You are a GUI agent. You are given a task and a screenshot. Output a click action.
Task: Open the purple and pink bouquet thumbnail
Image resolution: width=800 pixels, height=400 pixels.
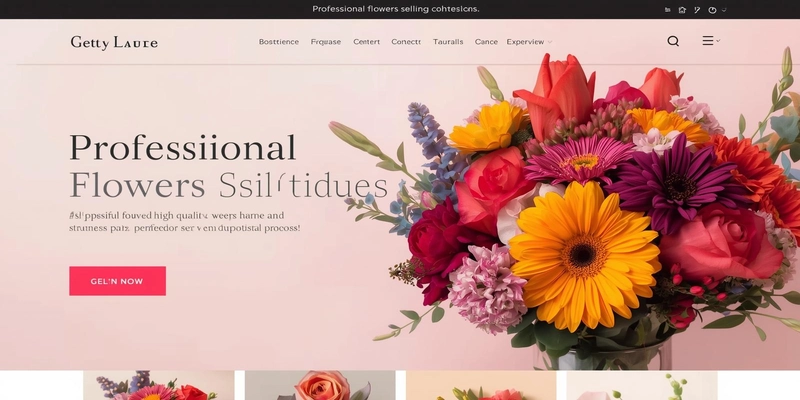click(159, 385)
